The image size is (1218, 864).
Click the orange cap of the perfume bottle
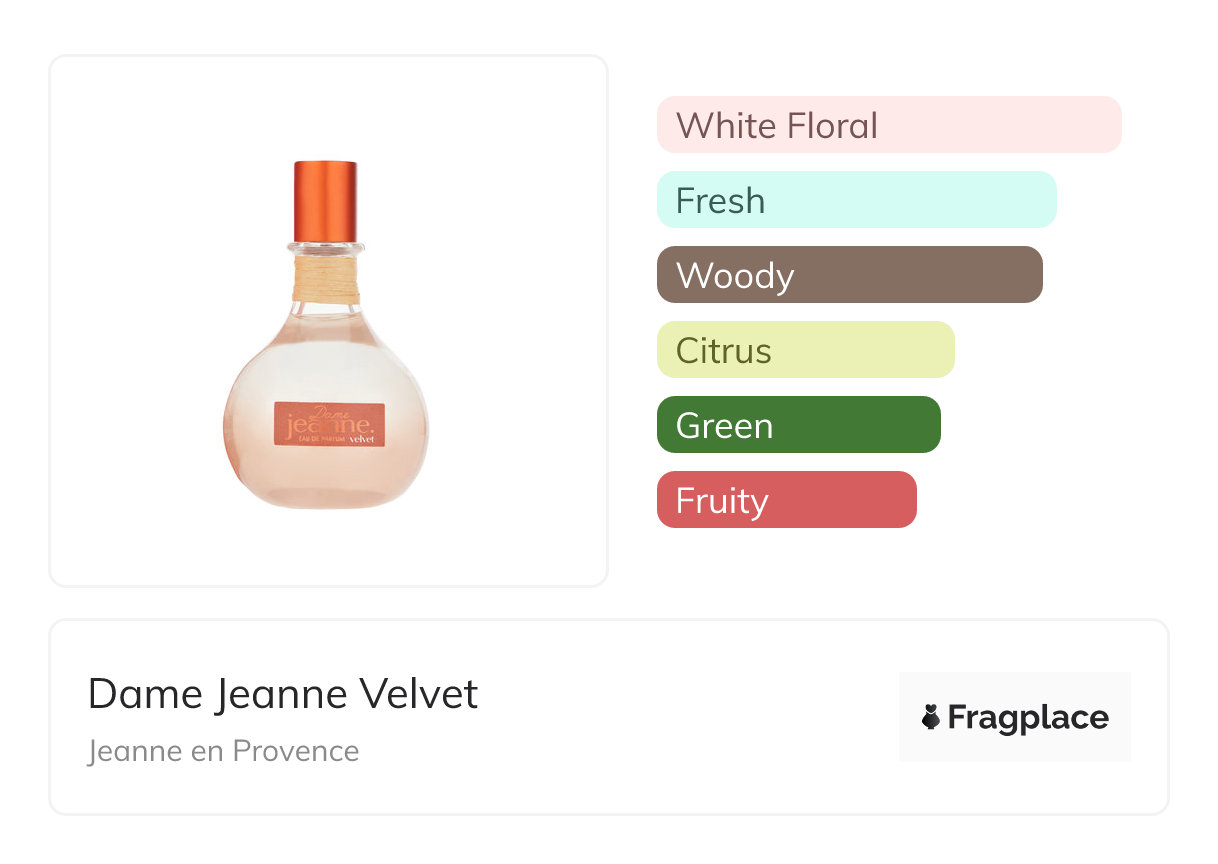point(325,200)
